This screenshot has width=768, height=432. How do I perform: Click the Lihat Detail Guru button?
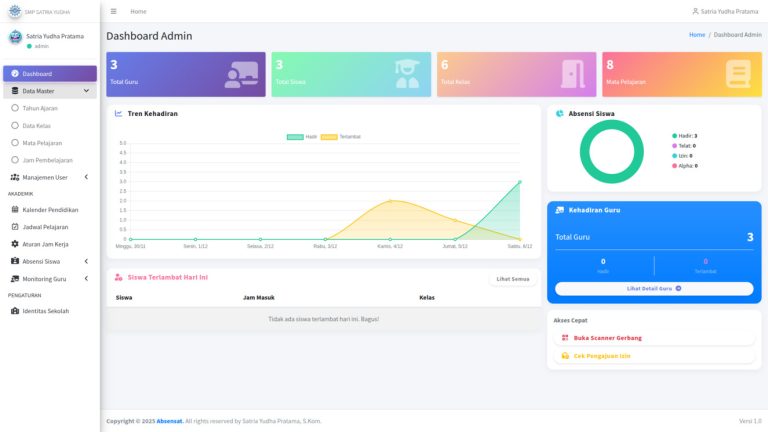[x=654, y=288]
